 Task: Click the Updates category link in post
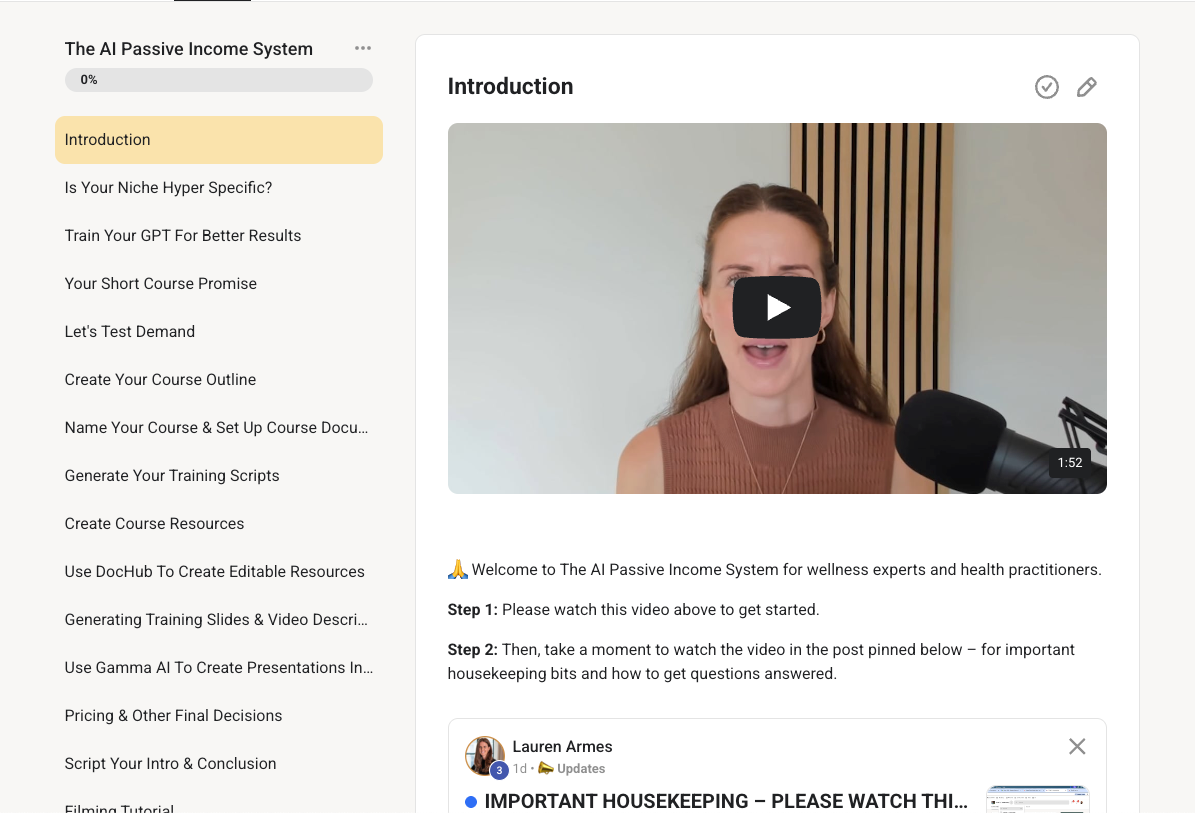580,769
